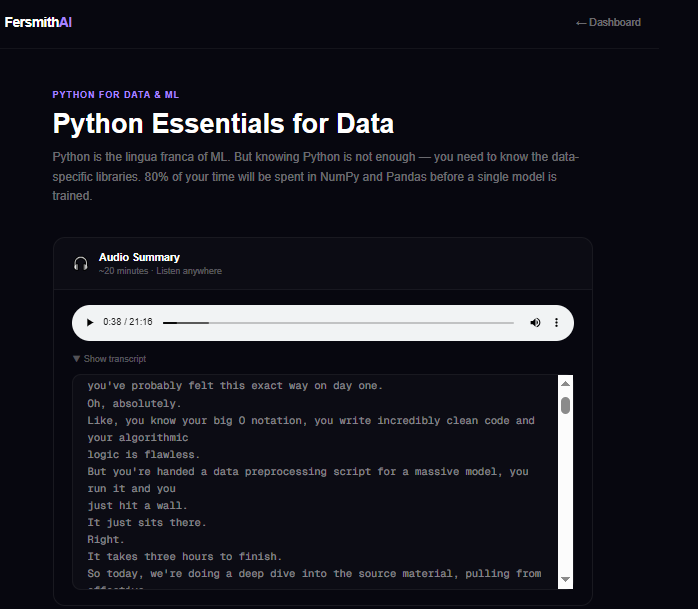Click the 'Python Essentials for Data' heading

click(x=223, y=123)
